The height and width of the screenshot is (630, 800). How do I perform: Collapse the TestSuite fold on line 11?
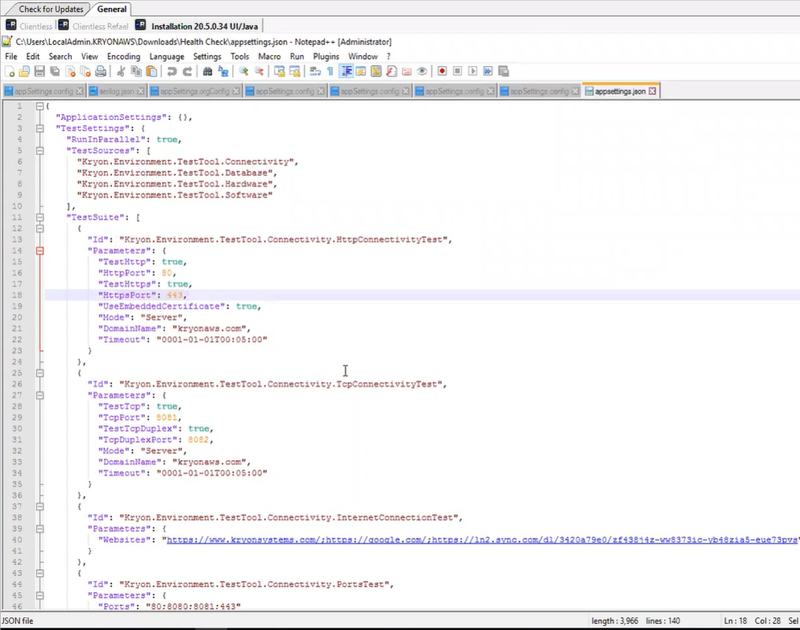tap(39, 217)
